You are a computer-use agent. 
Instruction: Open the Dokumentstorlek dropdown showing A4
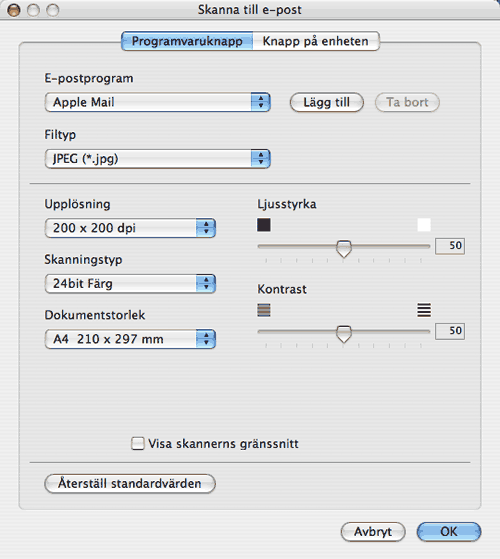click(130, 339)
